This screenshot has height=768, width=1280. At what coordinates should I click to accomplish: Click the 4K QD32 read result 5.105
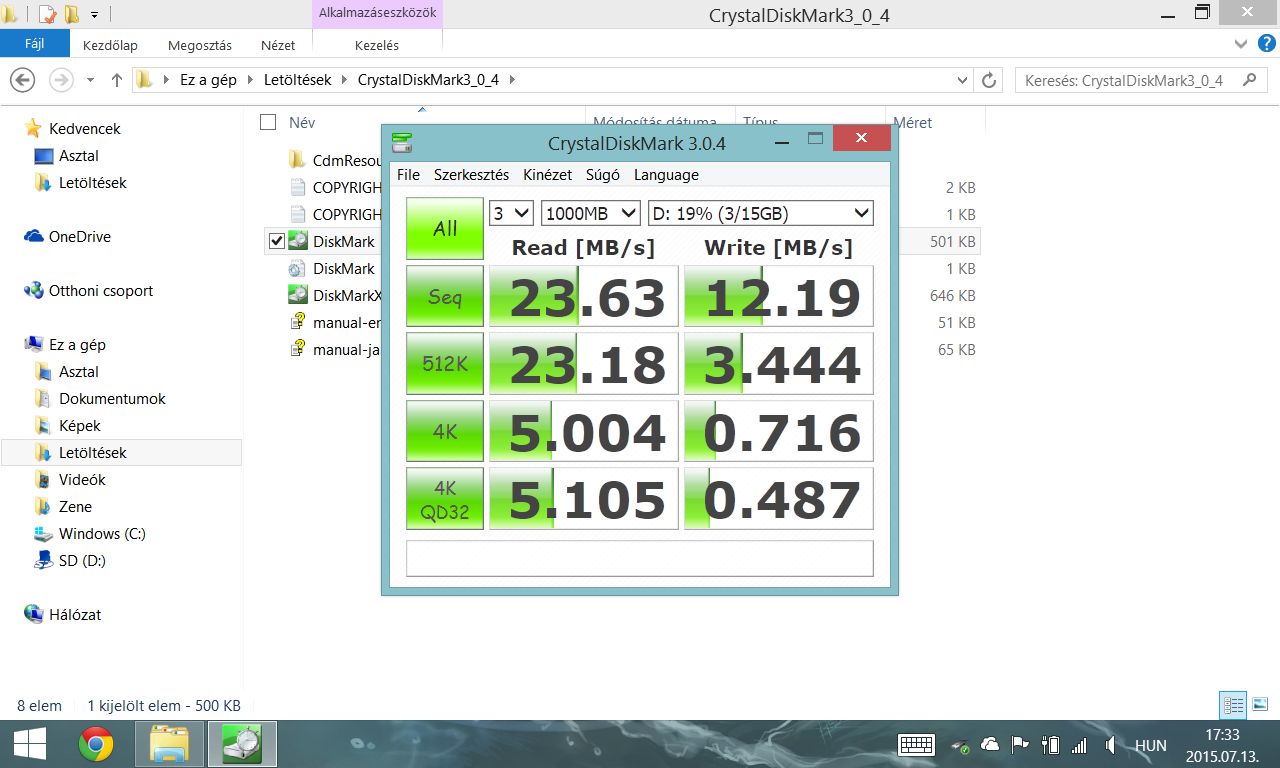584,499
